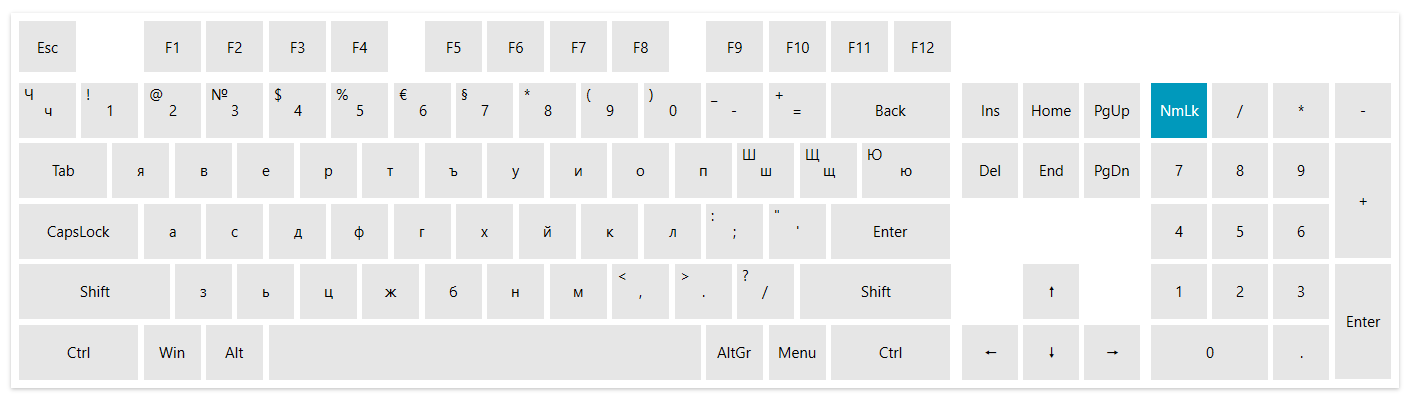Click the Menu key

coord(797,352)
